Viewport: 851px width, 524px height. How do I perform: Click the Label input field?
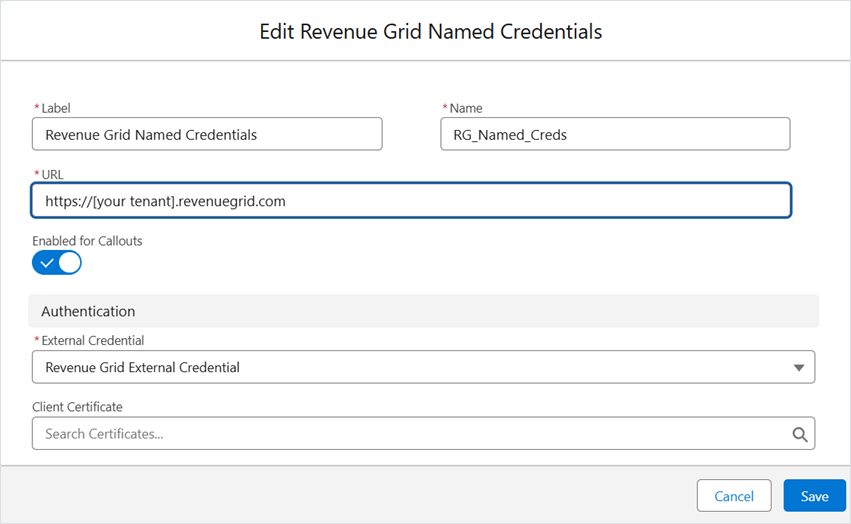pyautogui.click(x=207, y=134)
